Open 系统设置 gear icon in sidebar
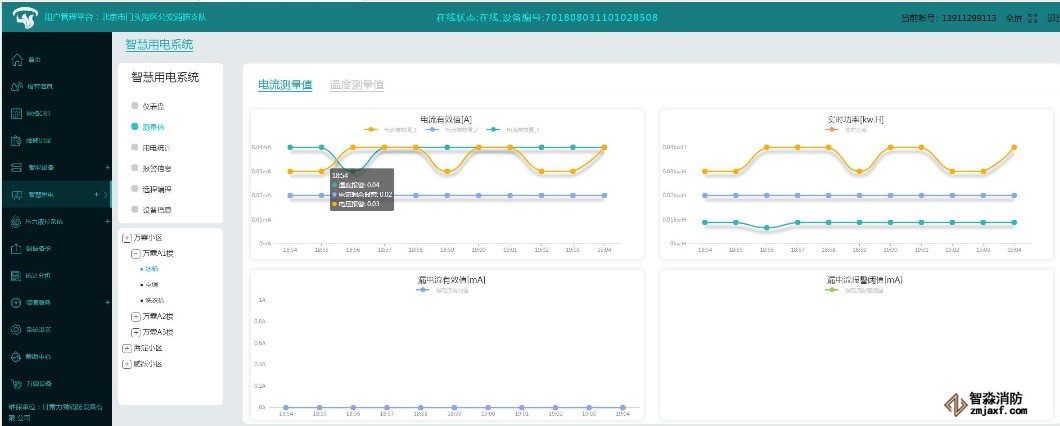The height and width of the screenshot is (426, 1060). coord(16,329)
